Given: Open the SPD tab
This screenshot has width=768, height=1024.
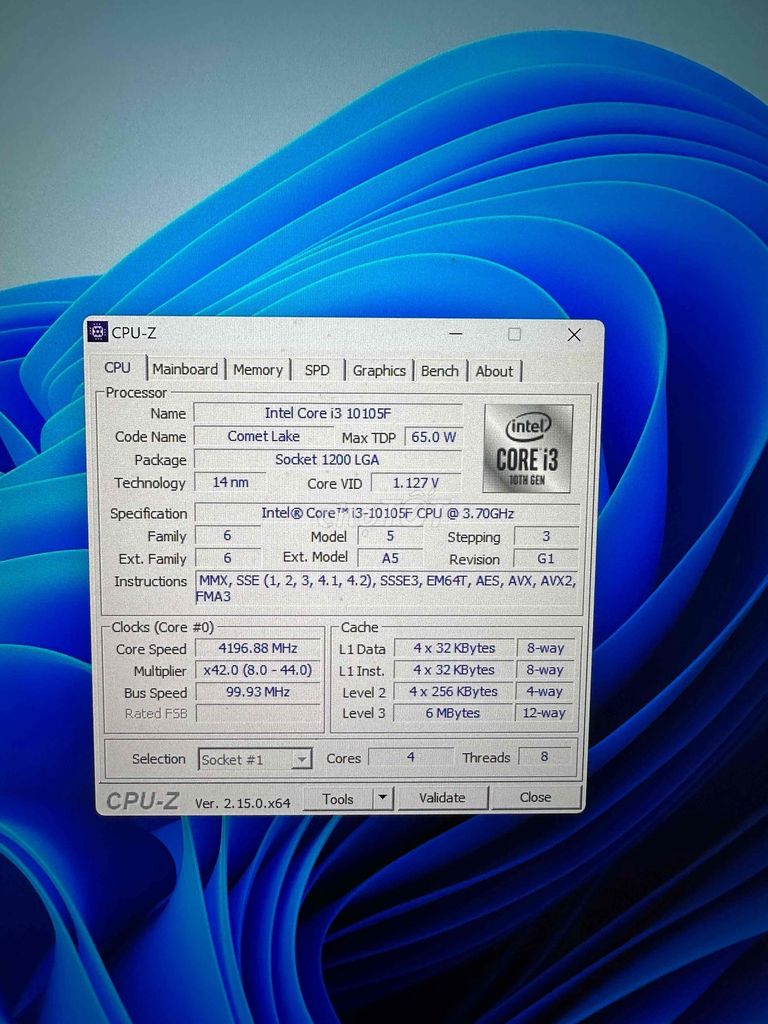Looking at the screenshot, I should pos(317,370).
